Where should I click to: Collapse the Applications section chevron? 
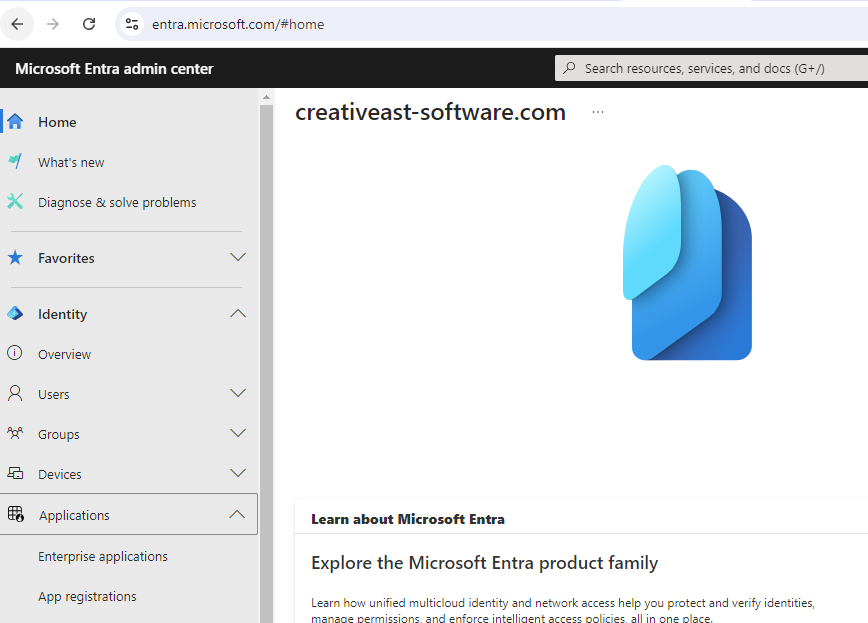(x=237, y=515)
